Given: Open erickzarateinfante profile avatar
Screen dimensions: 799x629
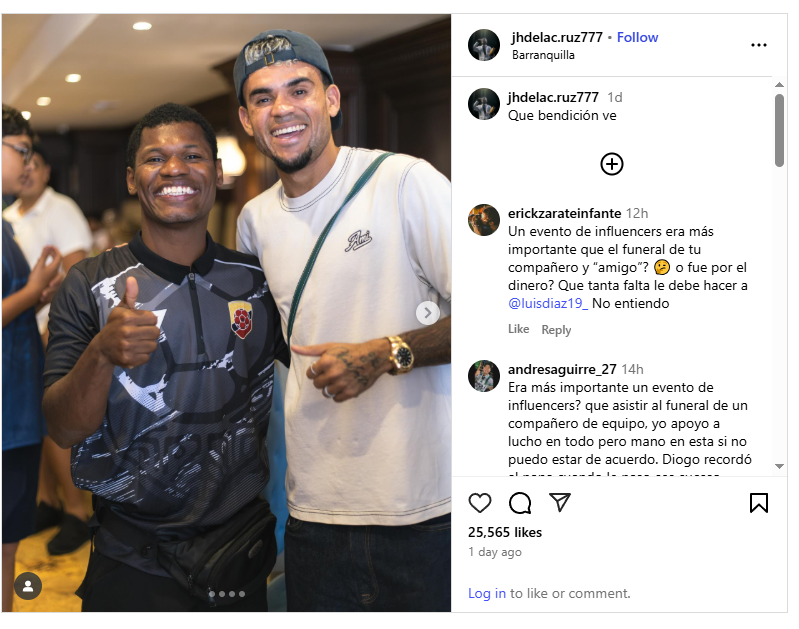Looking at the screenshot, I should click(x=484, y=220).
